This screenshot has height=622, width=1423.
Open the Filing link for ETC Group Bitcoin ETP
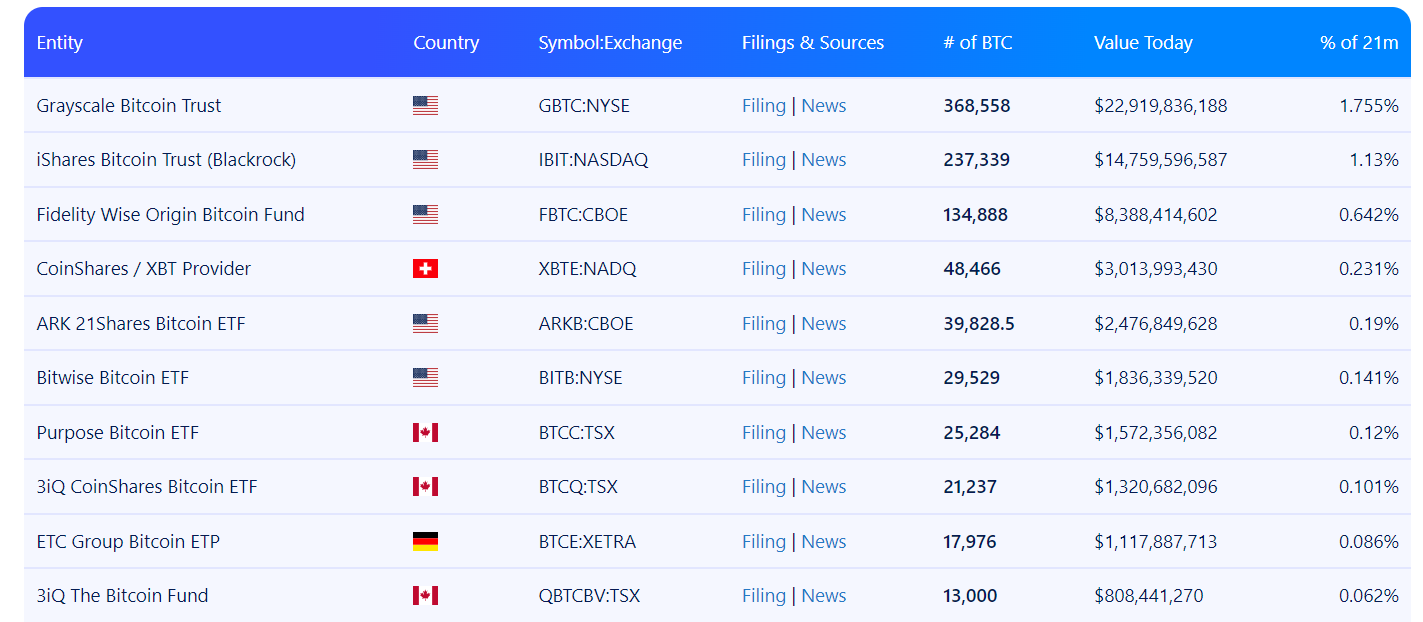pos(764,542)
